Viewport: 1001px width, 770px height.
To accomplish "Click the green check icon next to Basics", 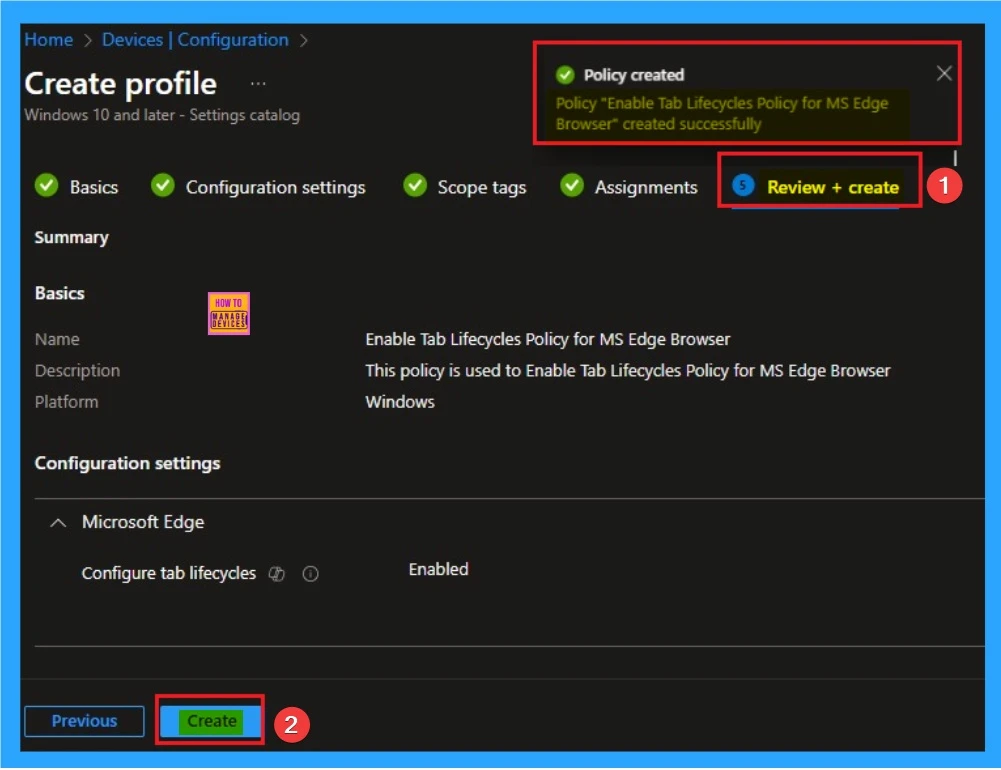I will pyautogui.click(x=46, y=185).
